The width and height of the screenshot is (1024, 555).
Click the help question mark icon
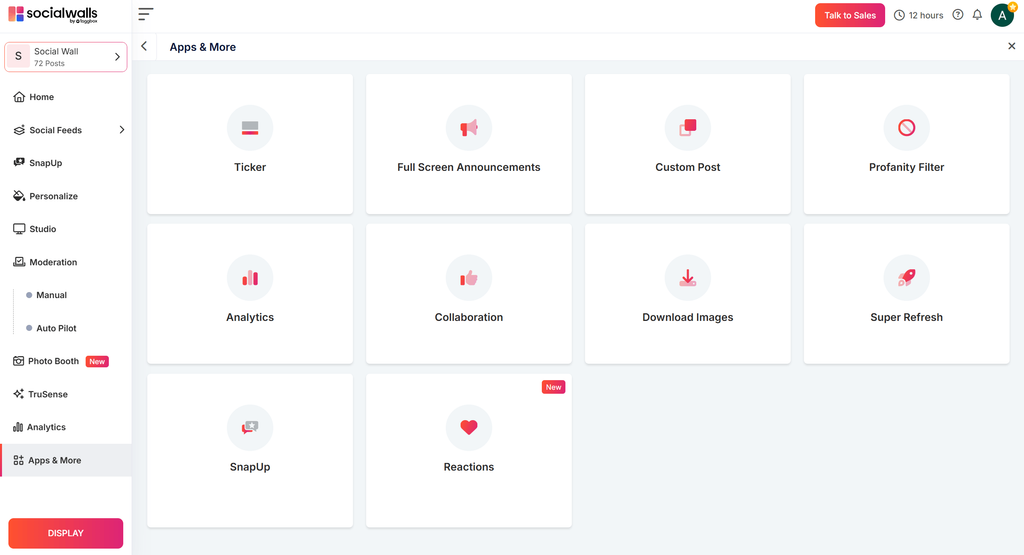pyautogui.click(x=957, y=15)
